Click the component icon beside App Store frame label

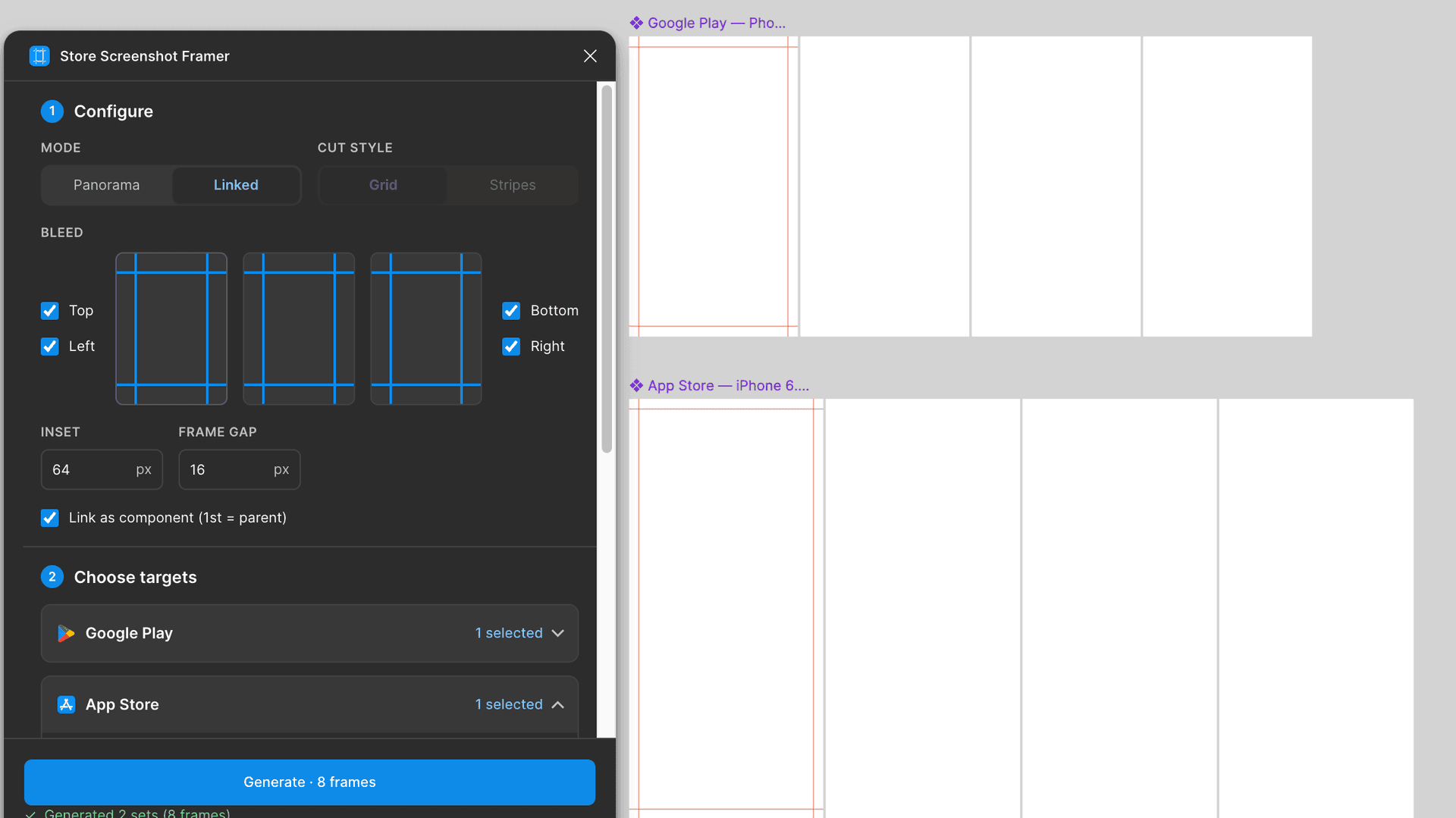pyautogui.click(x=636, y=385)
